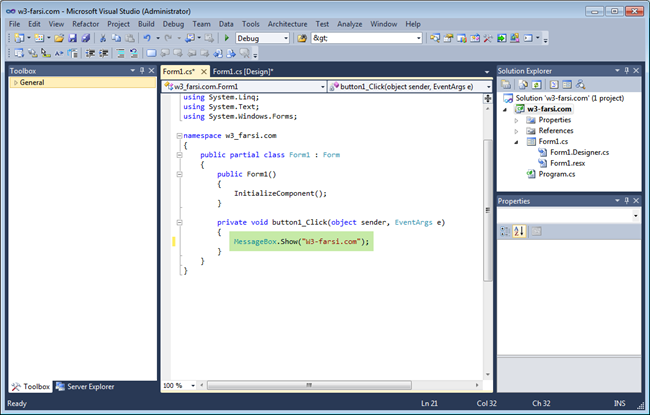Viewport: 650px width, 415px height.
Task: Close the Form1.cs editor tab
Action: point(204,71)
